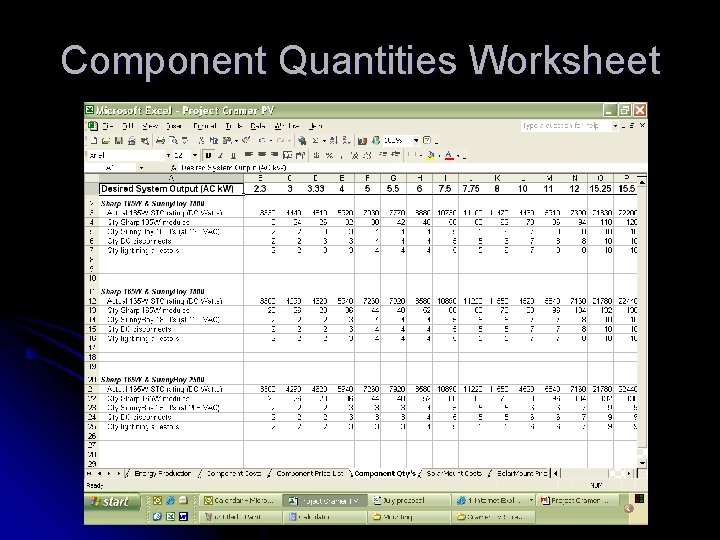
Task: Show the Drawing toolbar icon
Action: pos(376,140)
